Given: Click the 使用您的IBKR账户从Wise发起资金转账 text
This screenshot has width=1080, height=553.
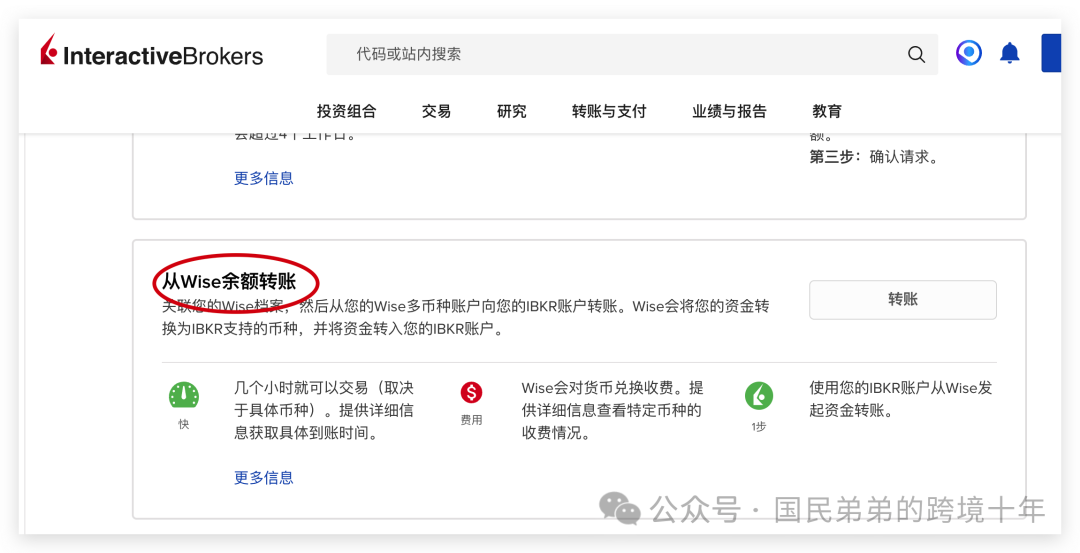Looking at the screenshot, I should (x=900, y=399).
